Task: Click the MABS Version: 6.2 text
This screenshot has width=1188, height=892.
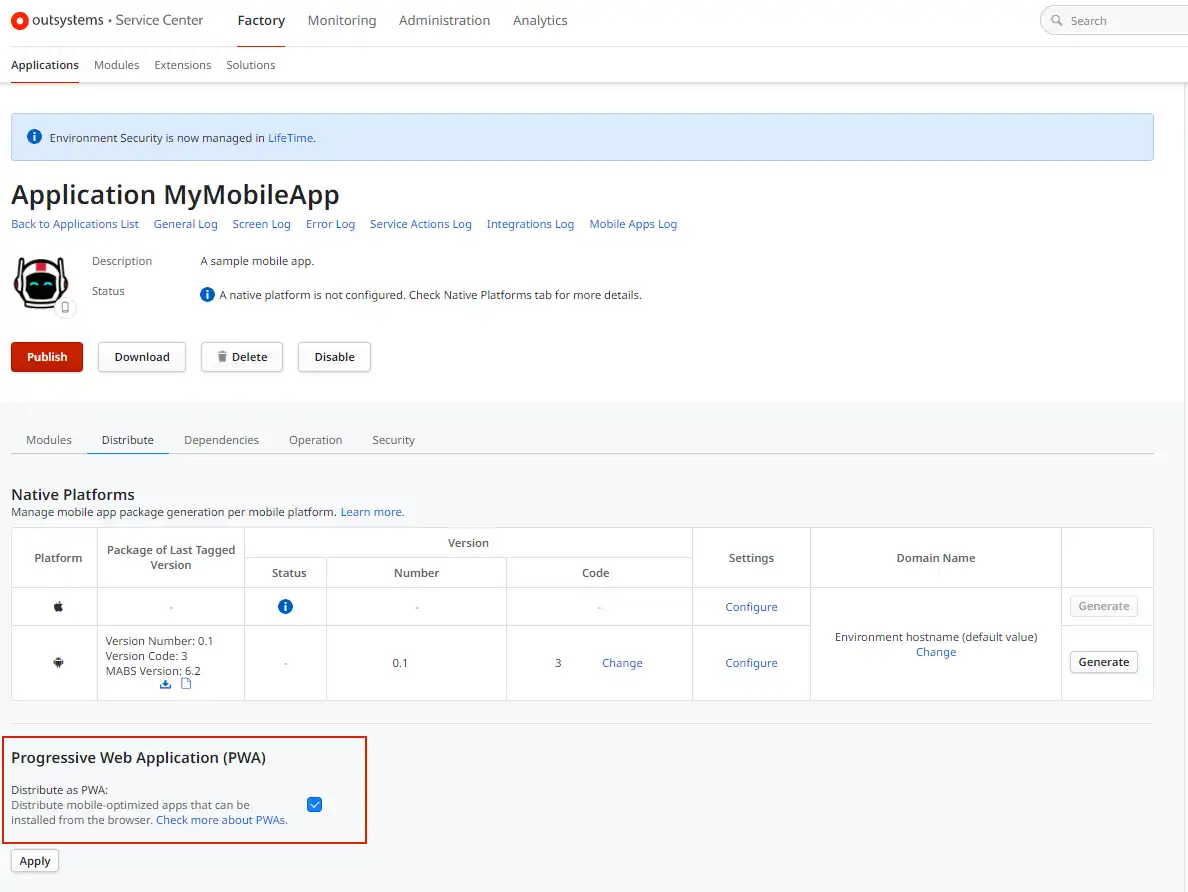Action: [x=153, y=671]
